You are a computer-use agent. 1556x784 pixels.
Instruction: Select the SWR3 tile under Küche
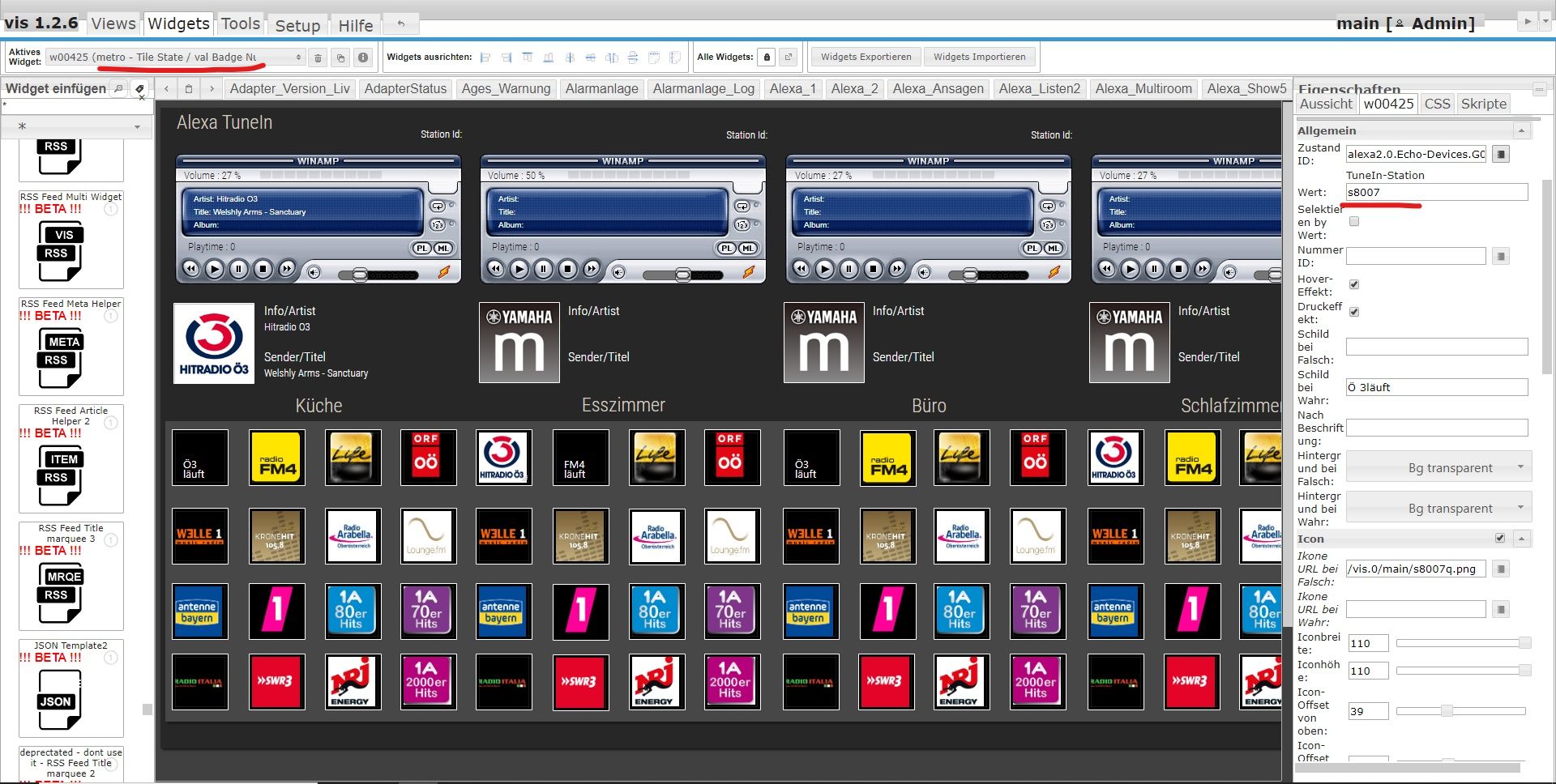pyautogui.click(x=277, y=681)
